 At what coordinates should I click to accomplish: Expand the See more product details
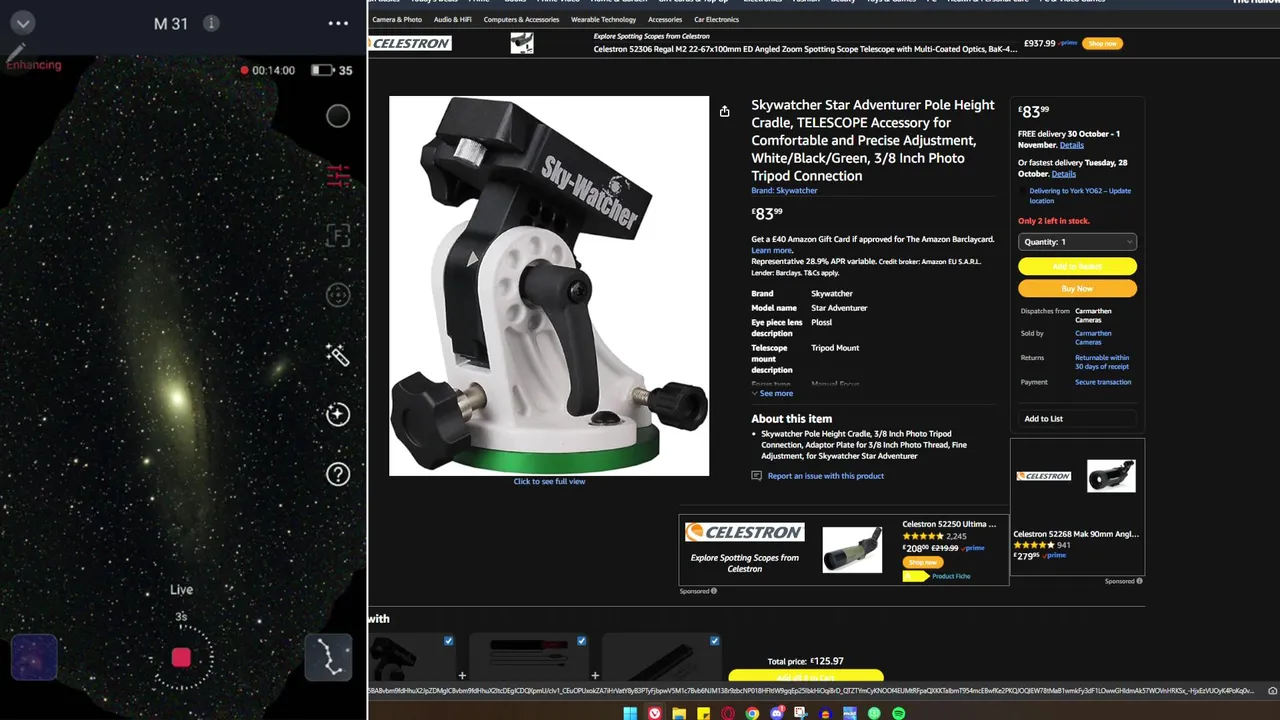[772, 393]
